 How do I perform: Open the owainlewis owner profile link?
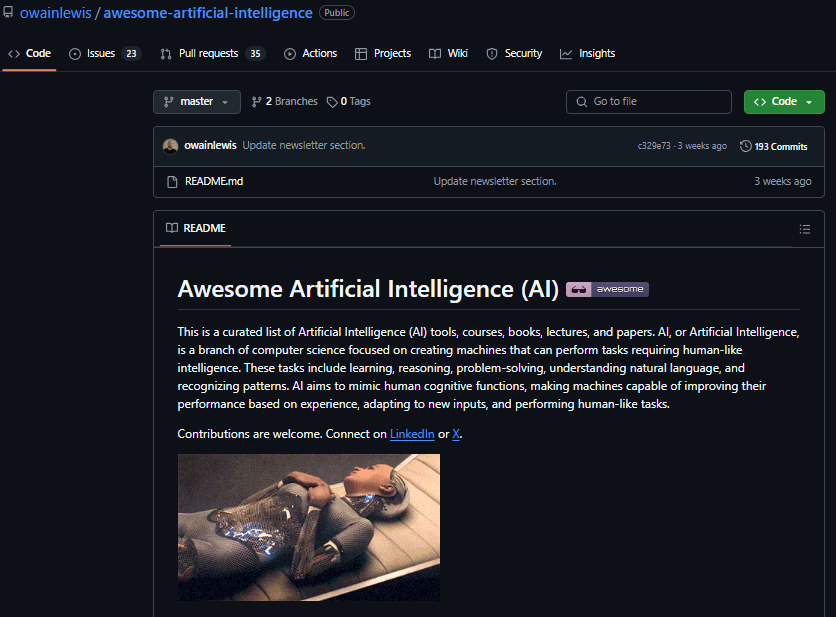55,13
